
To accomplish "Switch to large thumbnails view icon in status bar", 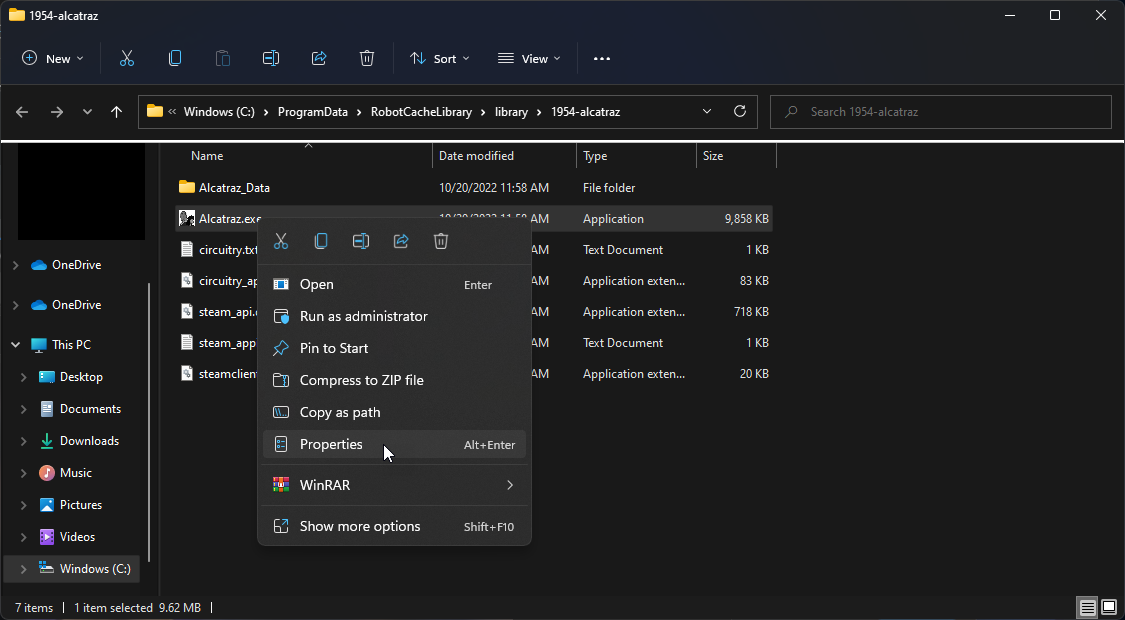I will coord(1108,608).
